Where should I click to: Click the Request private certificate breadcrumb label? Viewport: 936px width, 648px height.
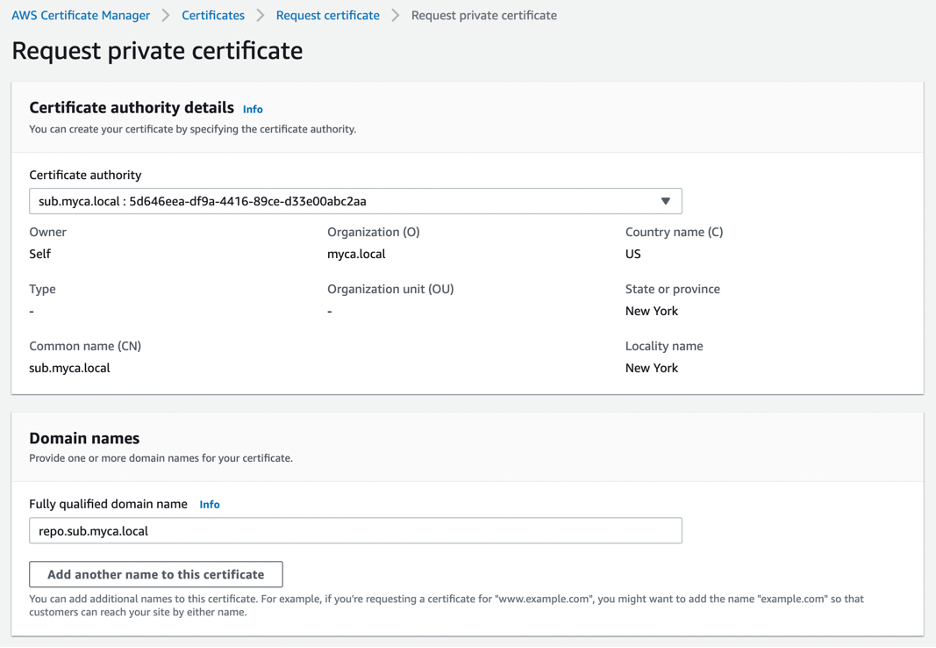point(483,15)
